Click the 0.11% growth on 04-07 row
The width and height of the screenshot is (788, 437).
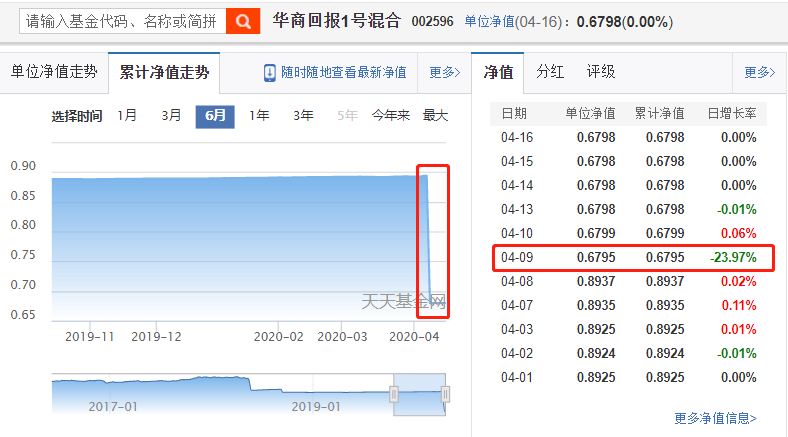[739, 305]
